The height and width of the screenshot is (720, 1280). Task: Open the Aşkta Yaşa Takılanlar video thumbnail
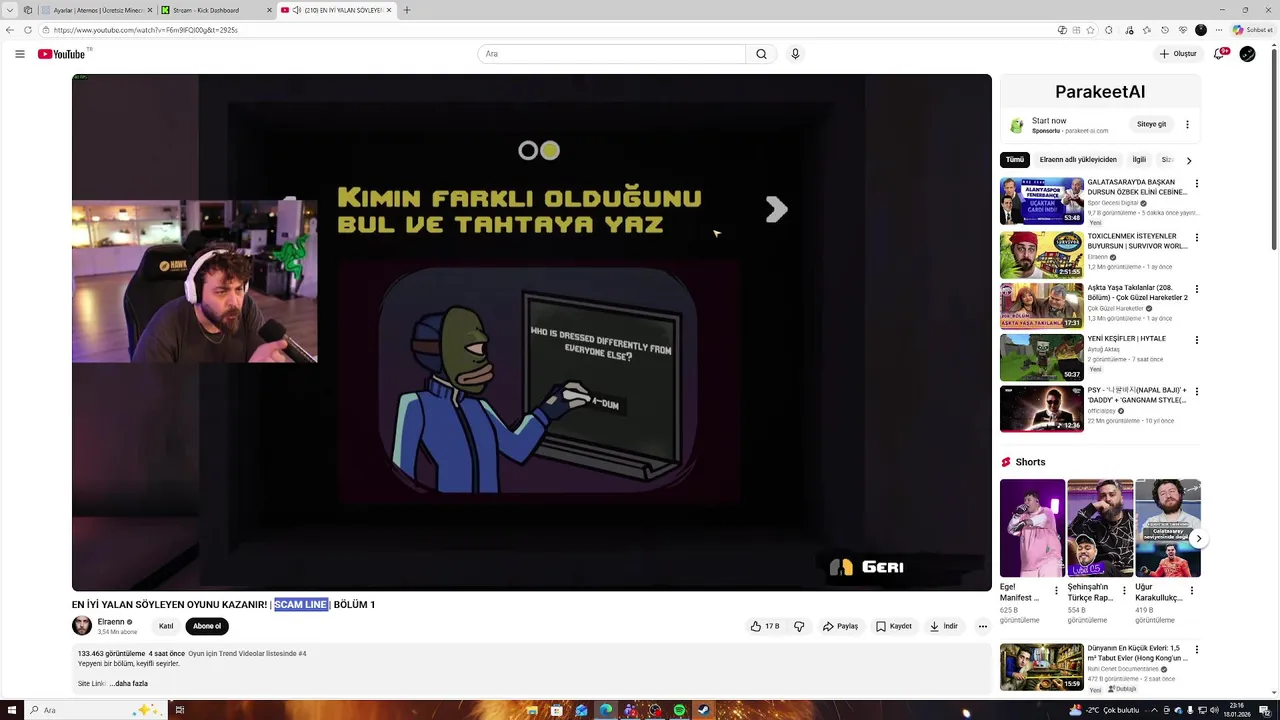(x=1042, y=306)
